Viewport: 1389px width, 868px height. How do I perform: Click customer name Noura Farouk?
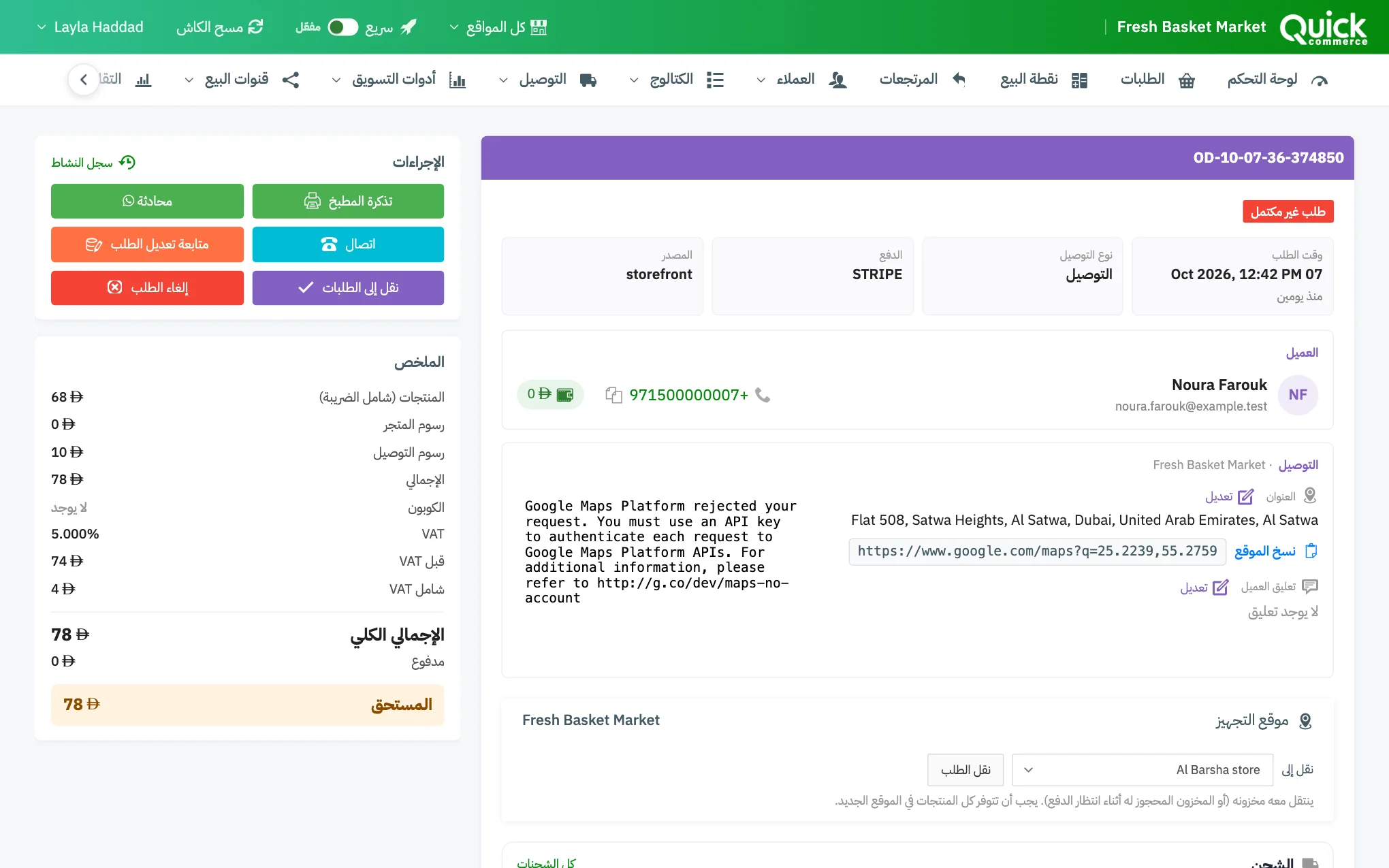1219,385
